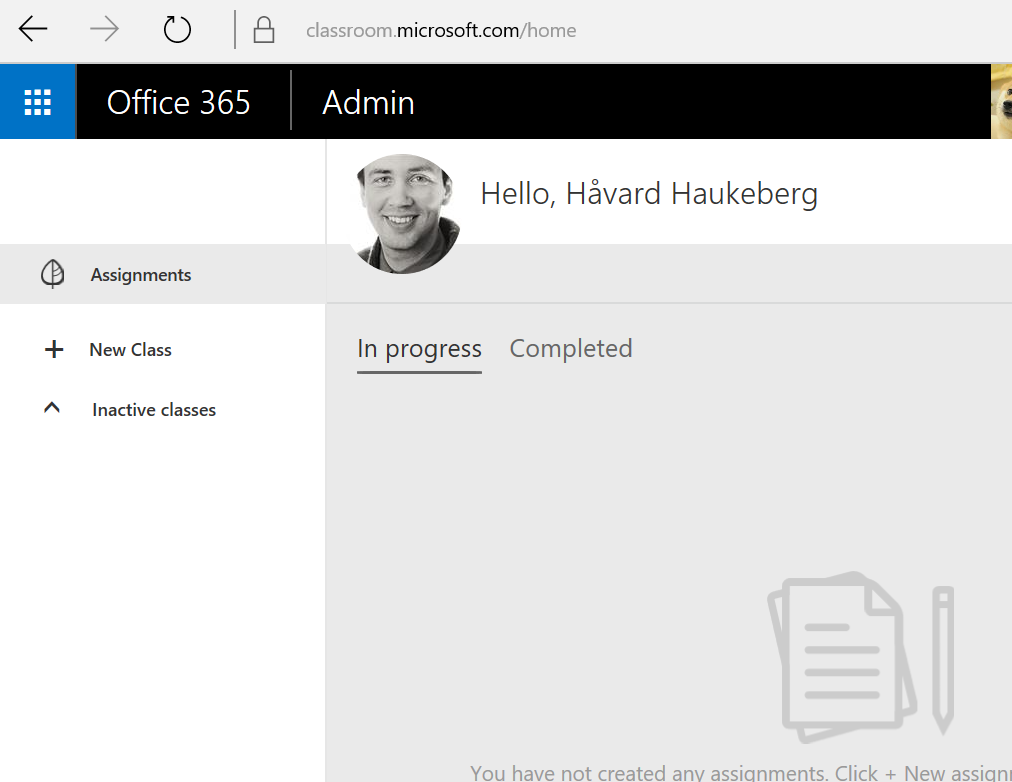Click the padlock site security icon

[264, 30]
